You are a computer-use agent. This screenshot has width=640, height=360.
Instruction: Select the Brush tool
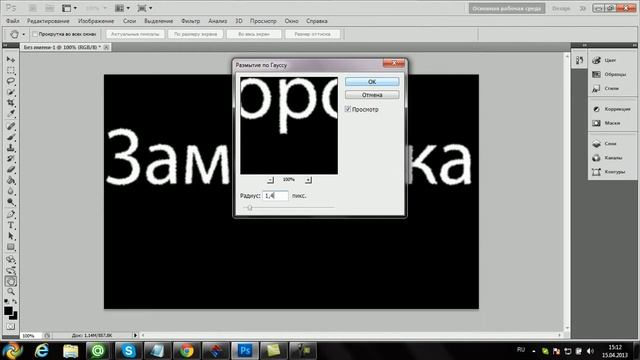11,137
